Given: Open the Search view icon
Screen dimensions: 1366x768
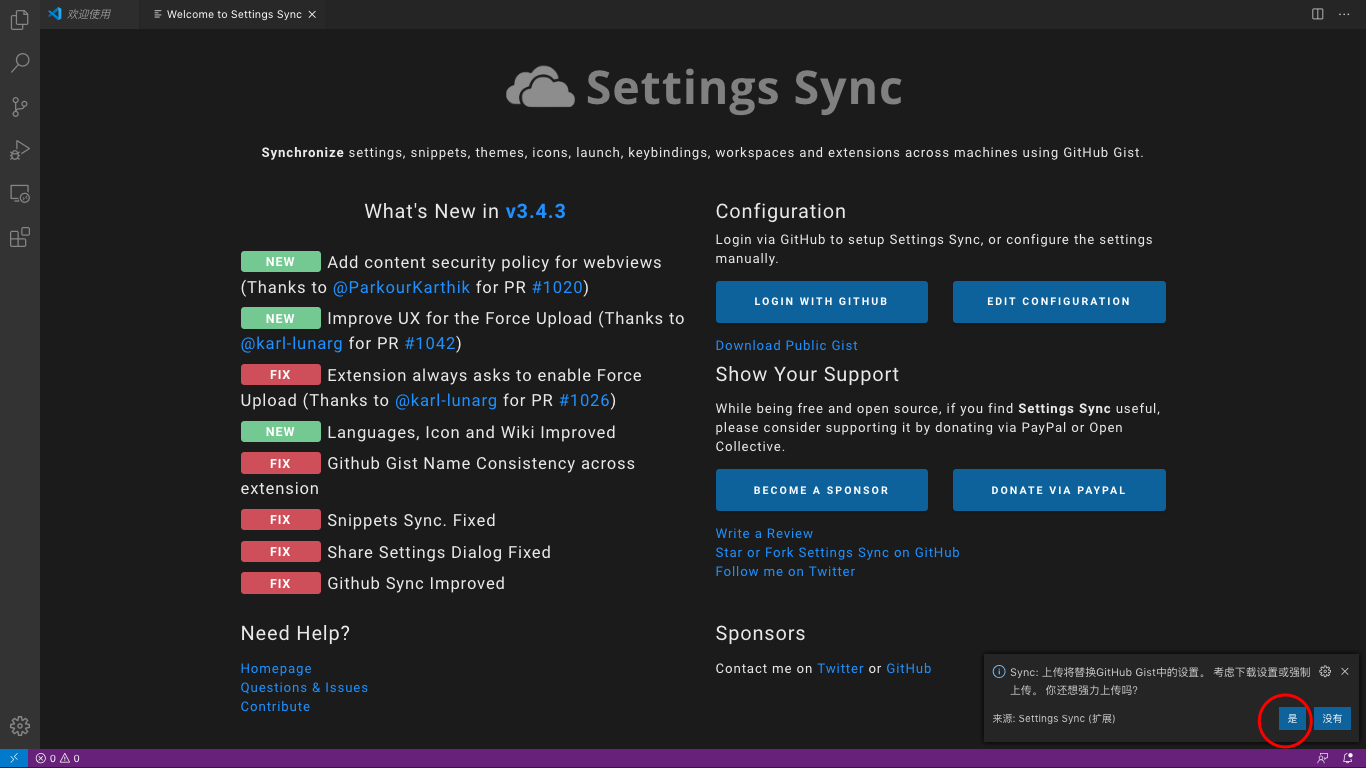Looking at the screenshot, I should pos(19,63).
